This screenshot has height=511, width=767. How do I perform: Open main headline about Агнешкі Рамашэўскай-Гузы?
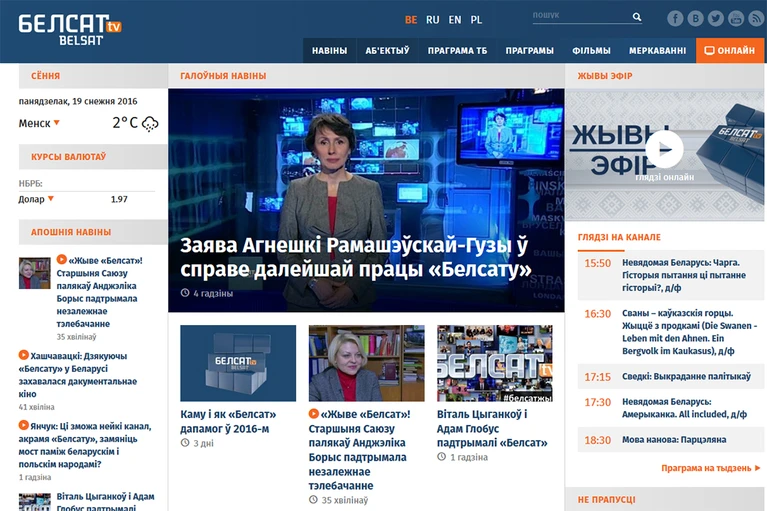tap(356, 257)
